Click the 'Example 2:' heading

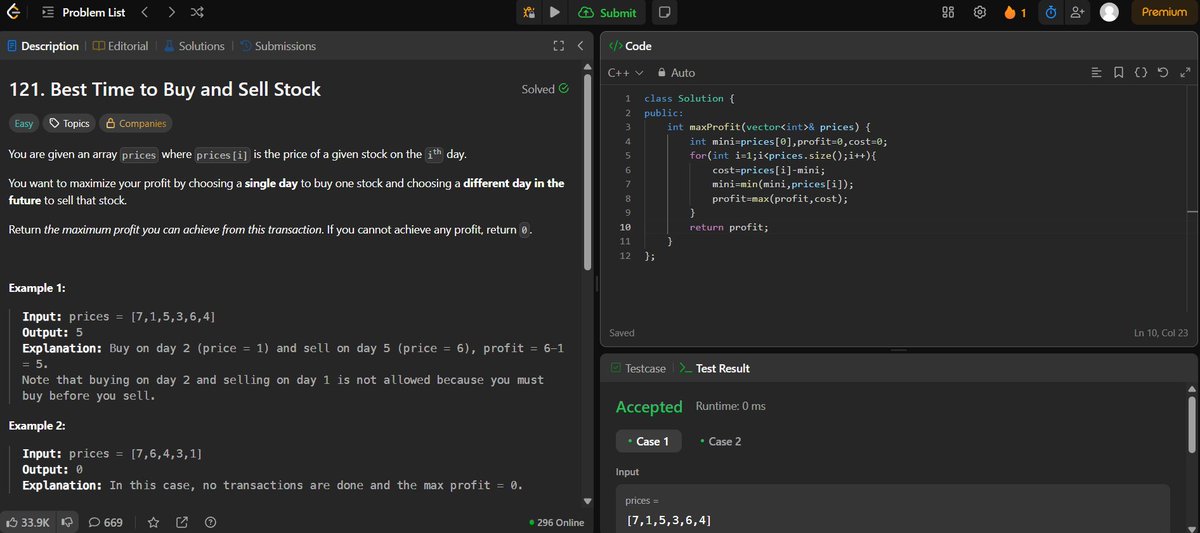tap(37, 426)
